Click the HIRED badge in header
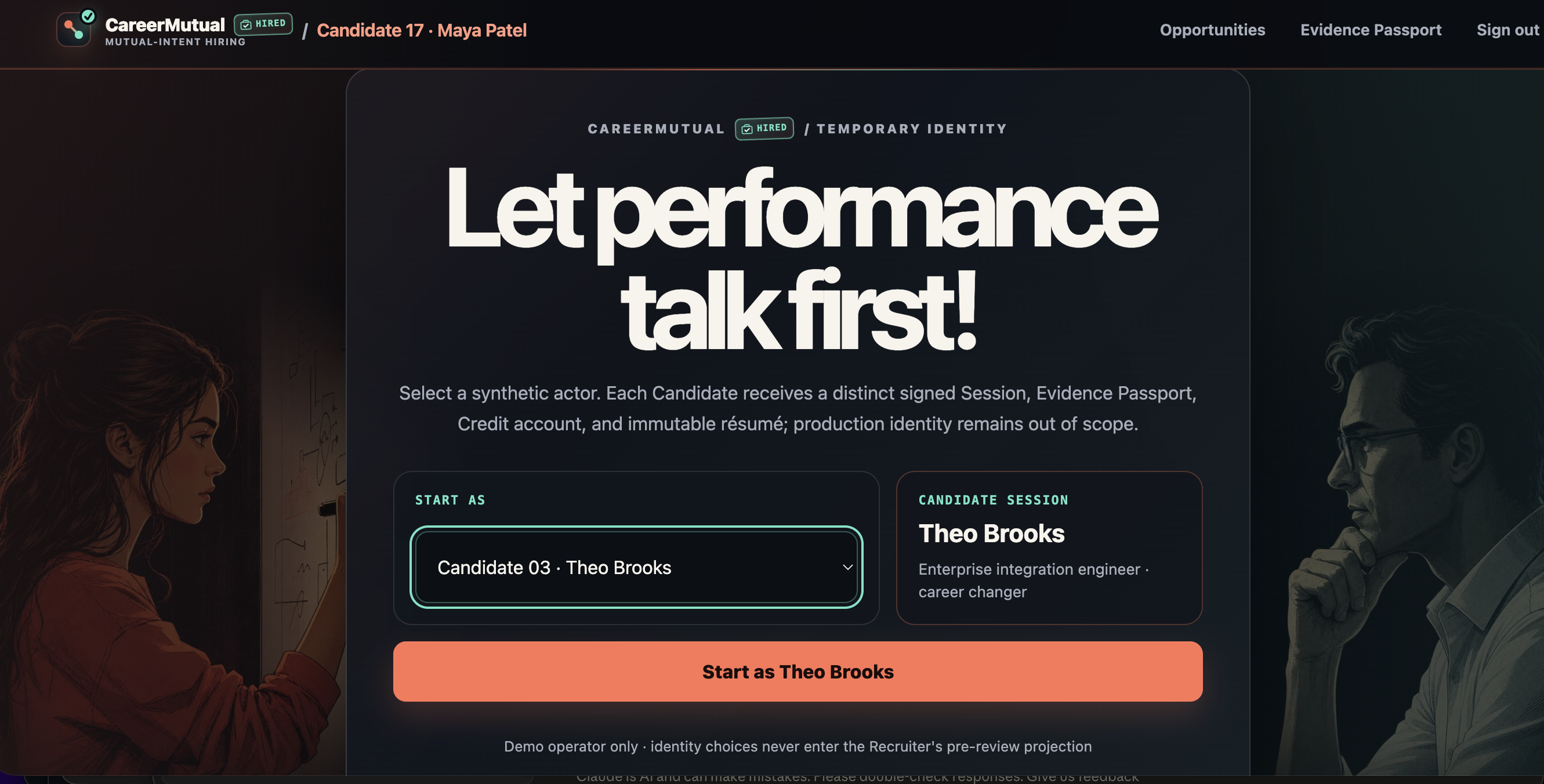 click(x=263, y=24)
